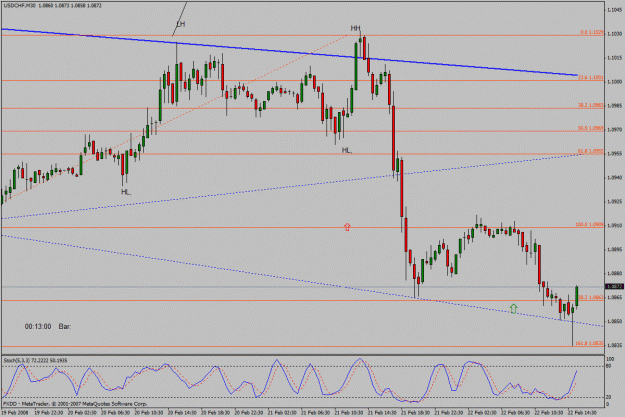Click the '21 Feb 14:30' time axis label
The height and width of the screenshot is (417, 625).
(x=382, y=413)
